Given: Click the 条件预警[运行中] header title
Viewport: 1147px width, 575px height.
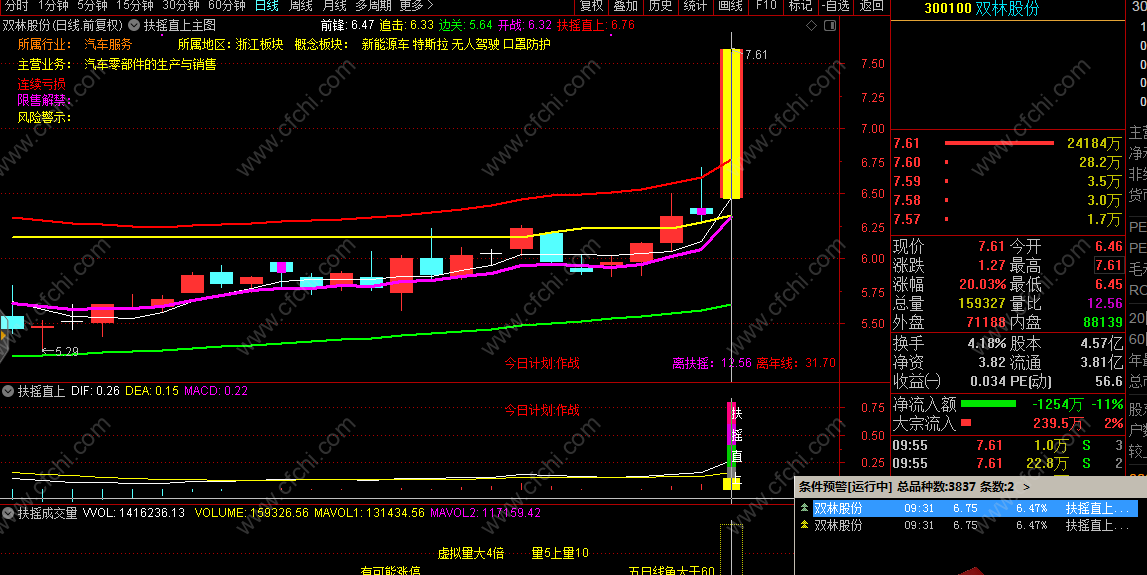Looking at the screenshot, I should point(846,486).
